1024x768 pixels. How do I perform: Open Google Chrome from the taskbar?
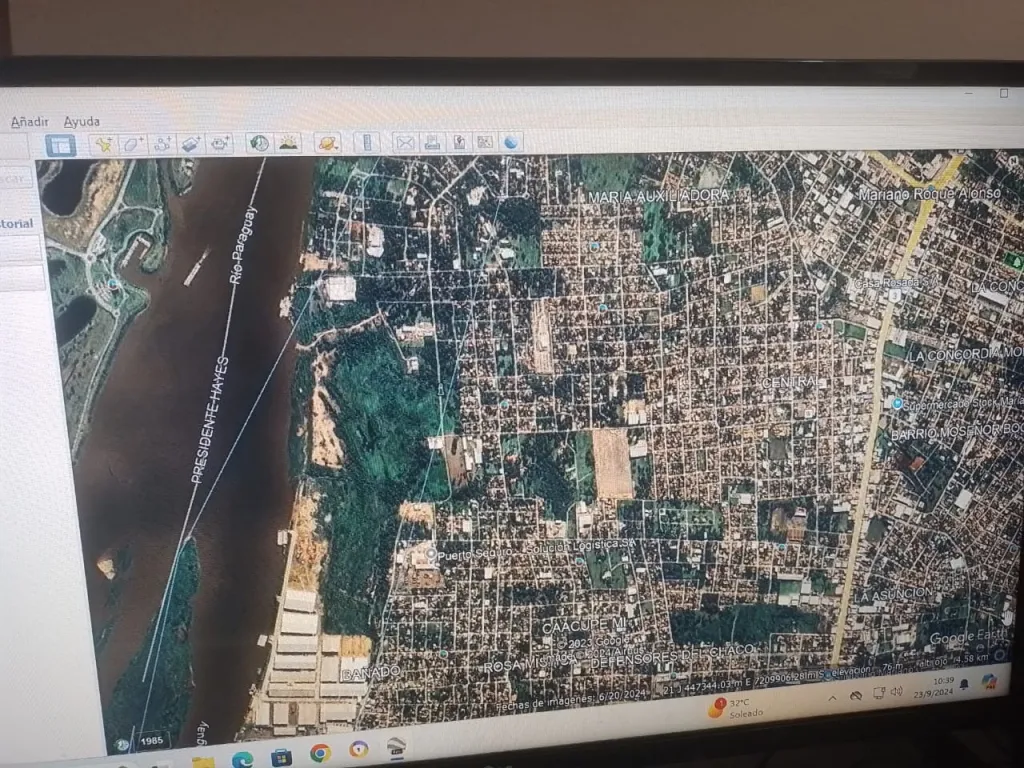point(320,754)
